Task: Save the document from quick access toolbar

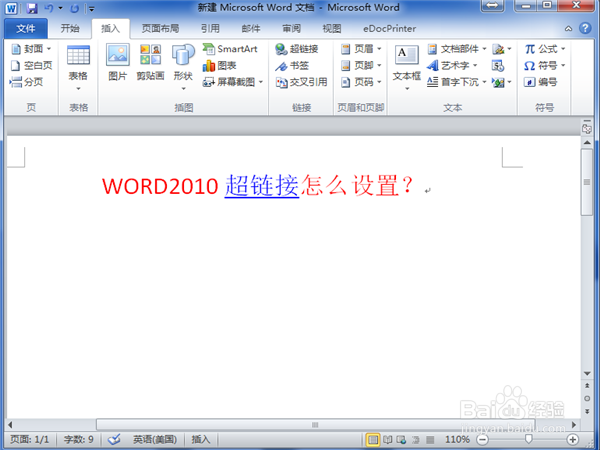Action: [32, 8]
